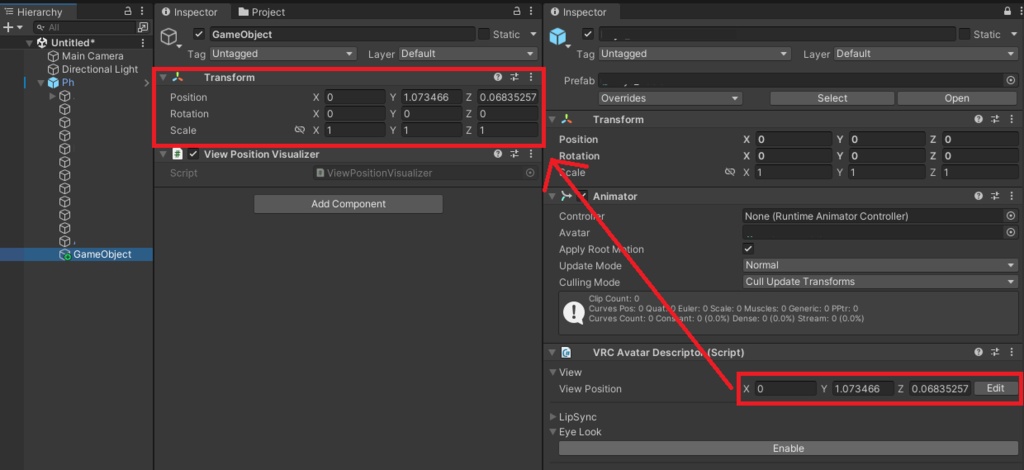
Task: Toggle constrained proportions link in left Scale row
Action: pyautogui.click(x=300, y=130)
